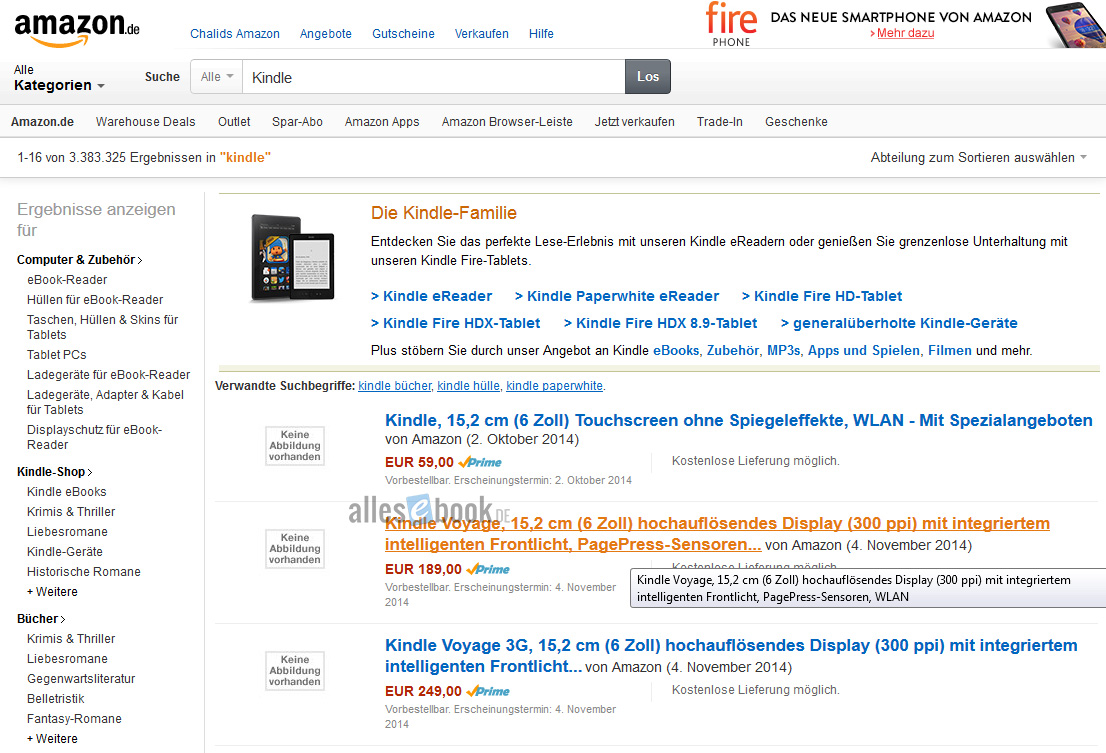Select 'Ladegeräte für eBook-Reader' category

pyautogui.click(x=109, y=374)
